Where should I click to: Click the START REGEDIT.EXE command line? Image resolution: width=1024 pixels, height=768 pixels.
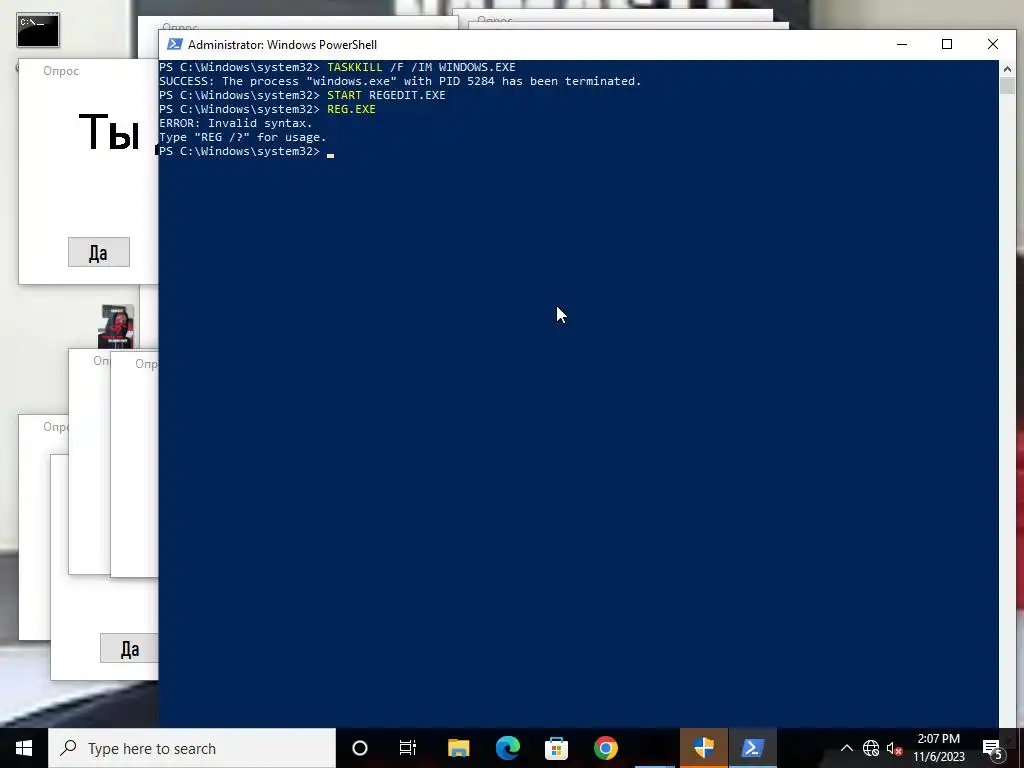[x=302, y=95]
